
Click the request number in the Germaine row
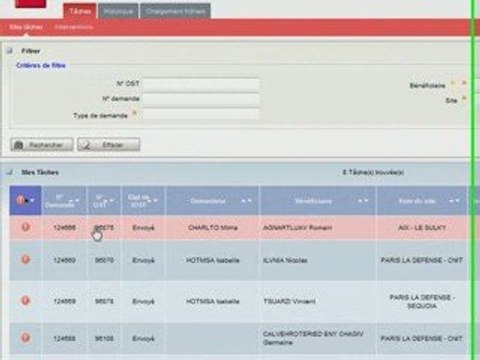tap(64, 339)
